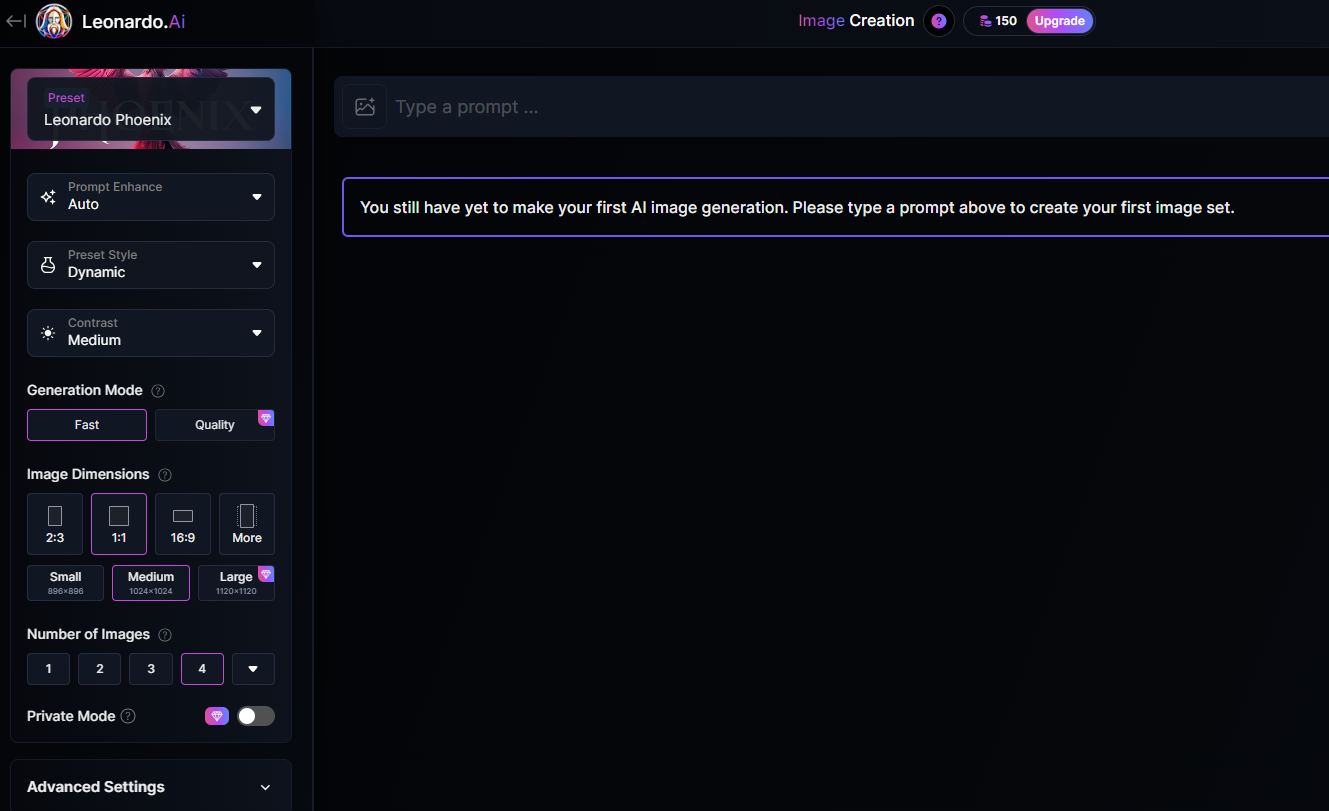Screen dimensions: 1329x811
Task: Open More image dimension options
Action: click(247, 524)
